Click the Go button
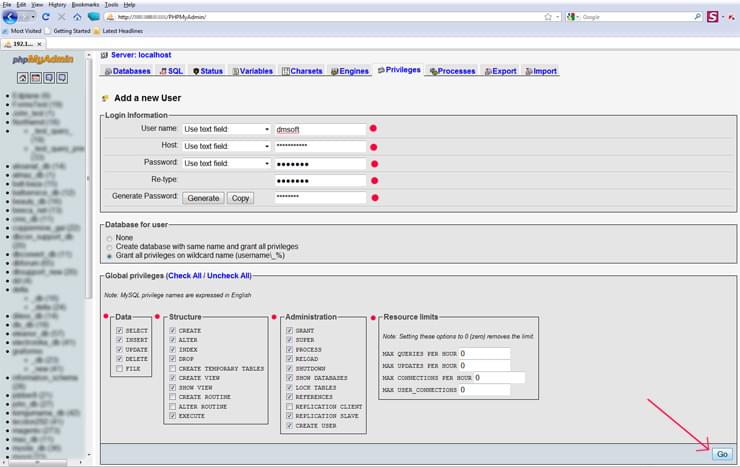740x467 pixels. [x=722, y=454]
